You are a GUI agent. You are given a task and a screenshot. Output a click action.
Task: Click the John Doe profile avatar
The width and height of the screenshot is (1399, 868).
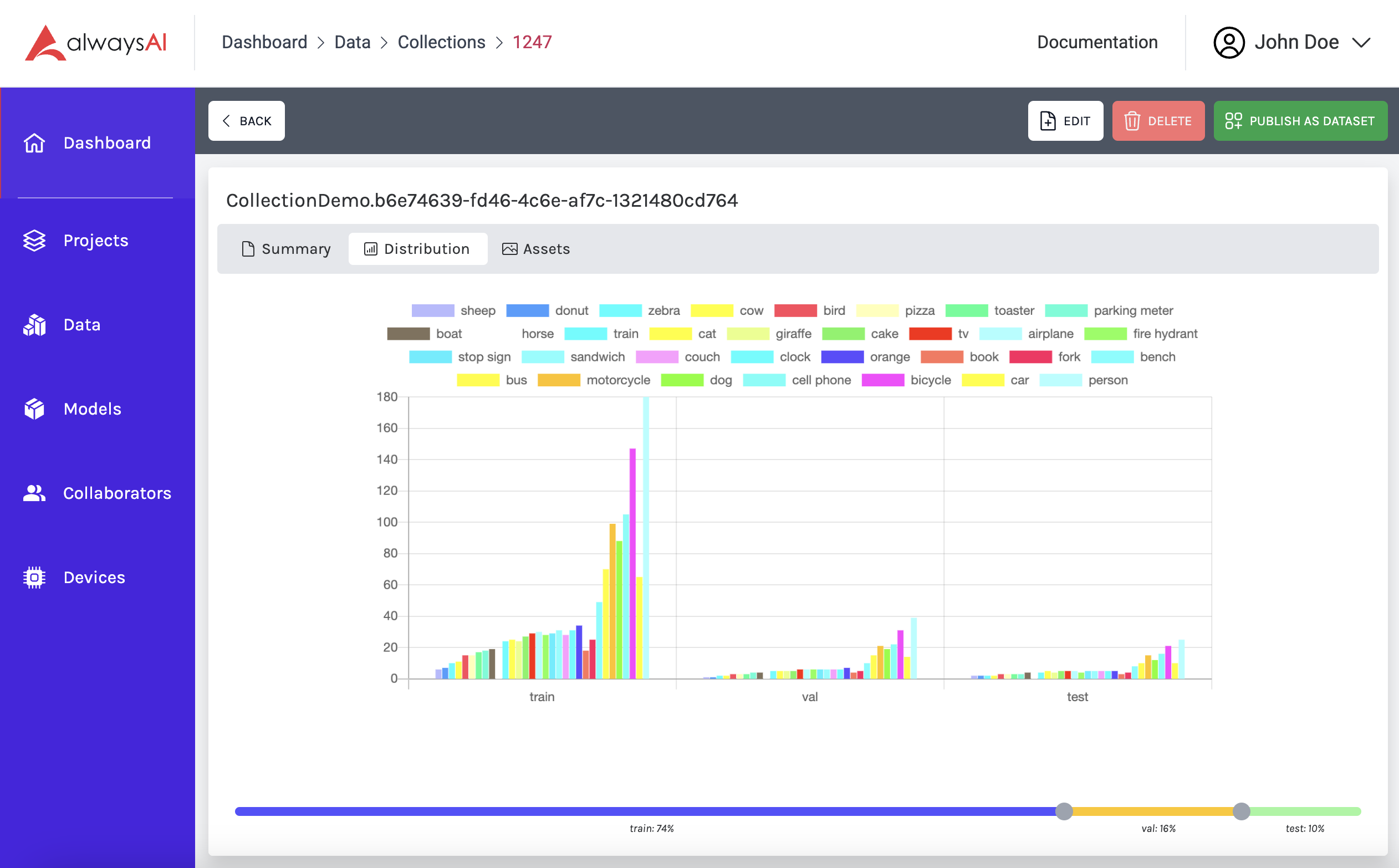[1228, 43]
